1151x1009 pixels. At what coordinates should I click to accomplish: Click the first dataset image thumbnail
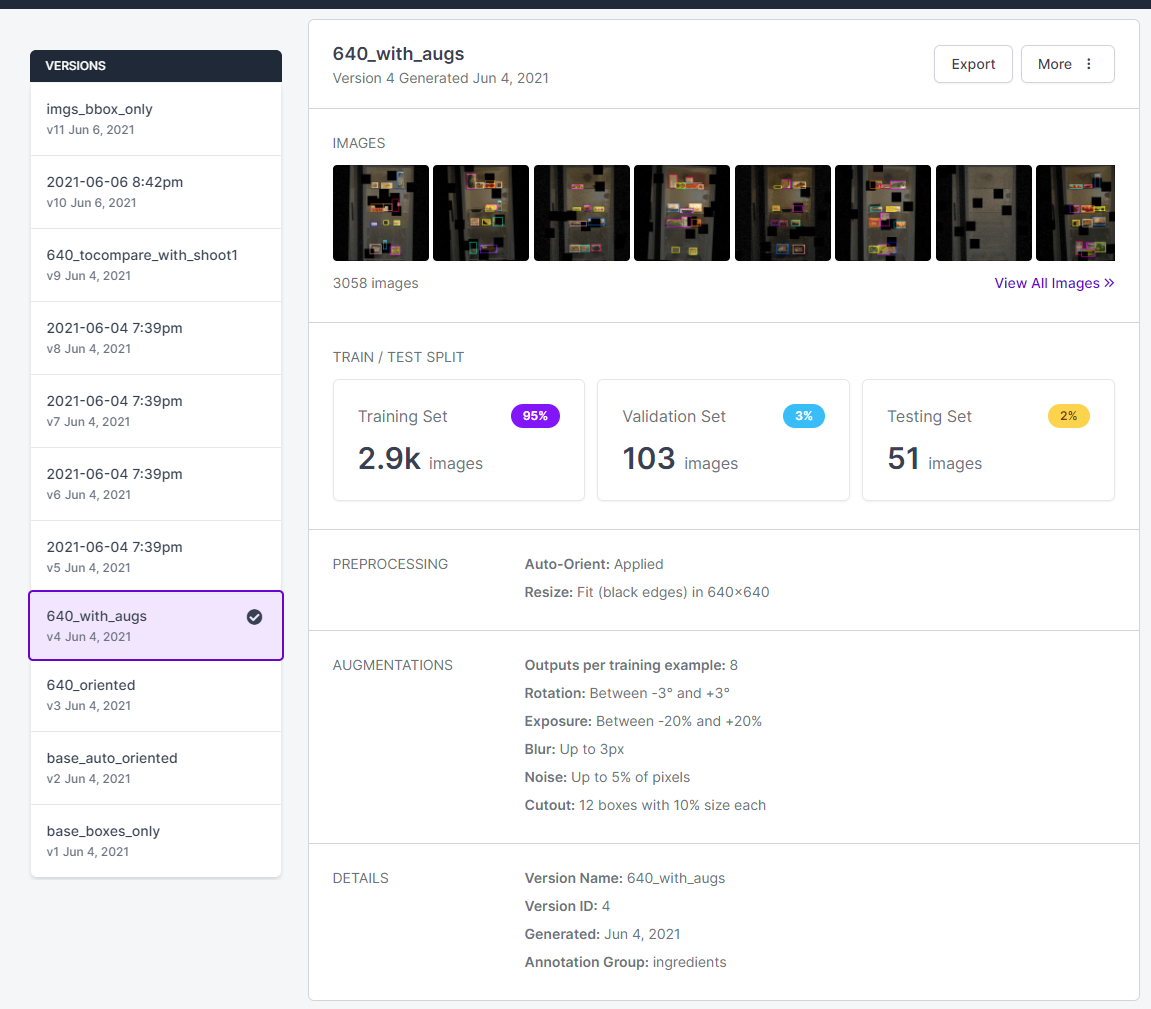click(380, 212)
